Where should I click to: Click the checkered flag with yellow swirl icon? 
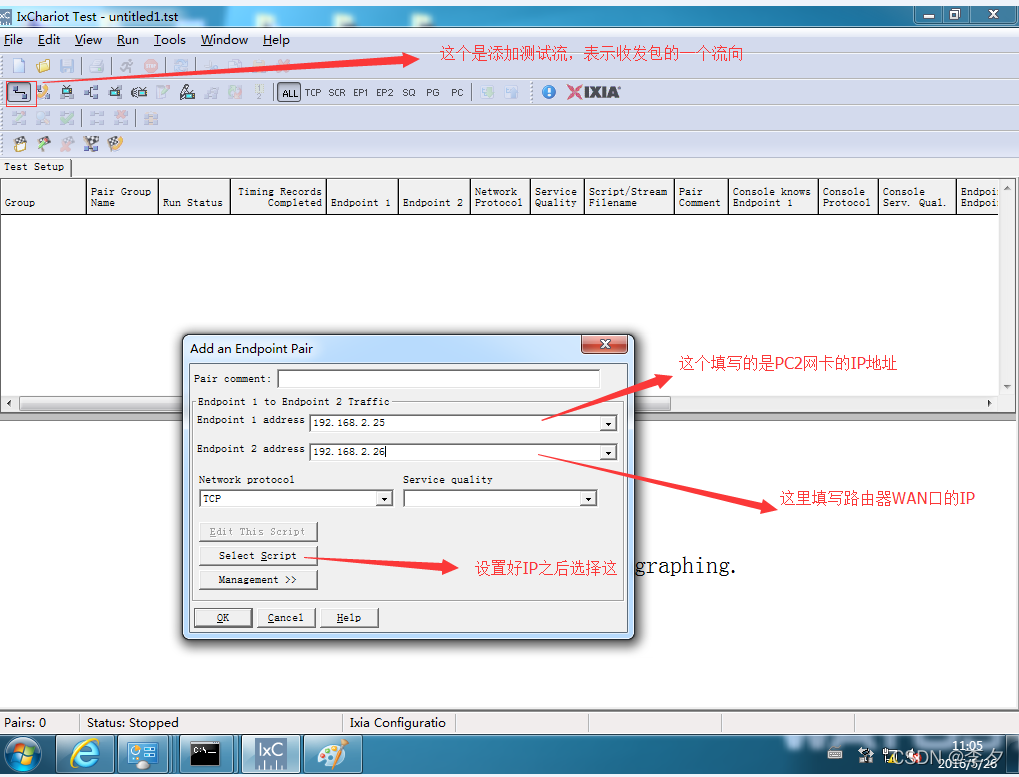click(115, 144)
